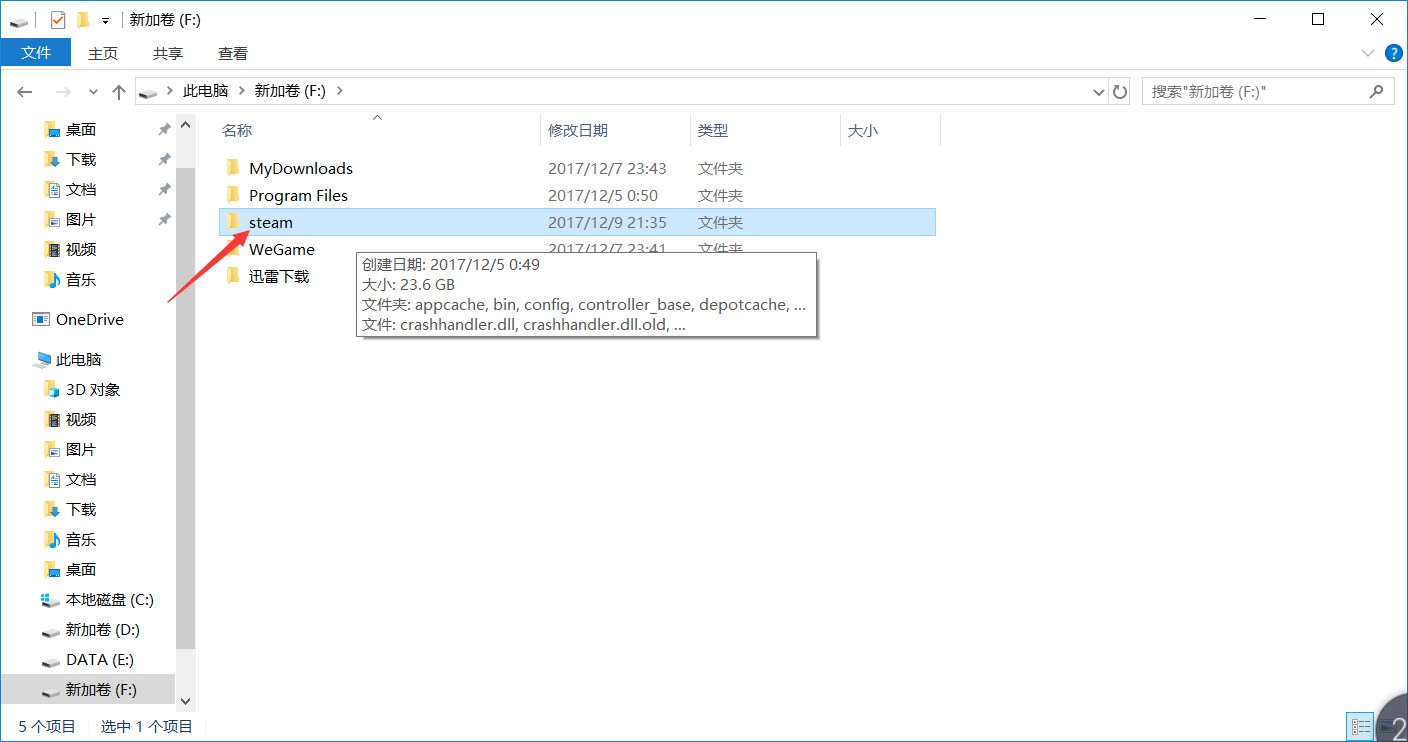Image resolution: width=1408 pixels, height=742 pixels.
Task: Click the MyDownloads folder name
Action: tap(301, 168)
